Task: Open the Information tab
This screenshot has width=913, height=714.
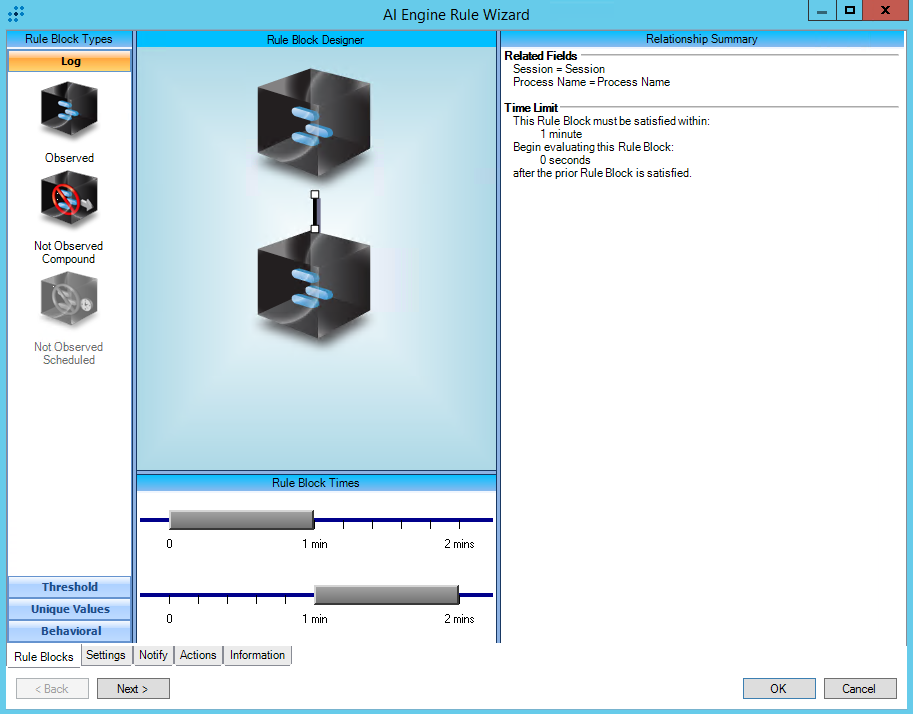Action: point(257,655)
